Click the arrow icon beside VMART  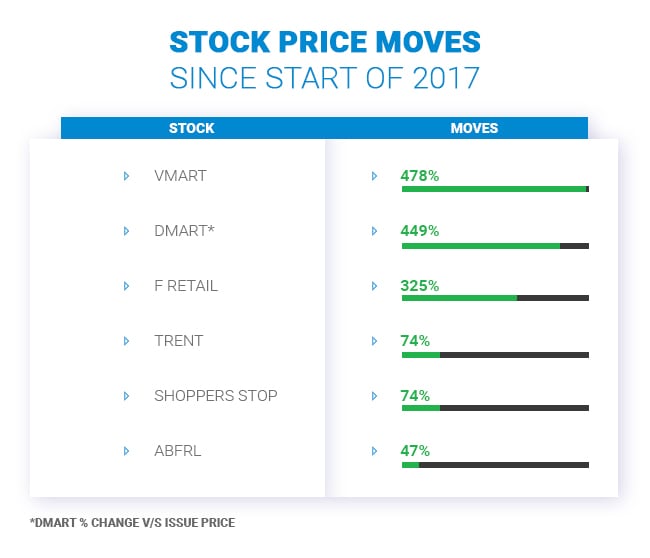pyautogui.click(x=126, y=176)
